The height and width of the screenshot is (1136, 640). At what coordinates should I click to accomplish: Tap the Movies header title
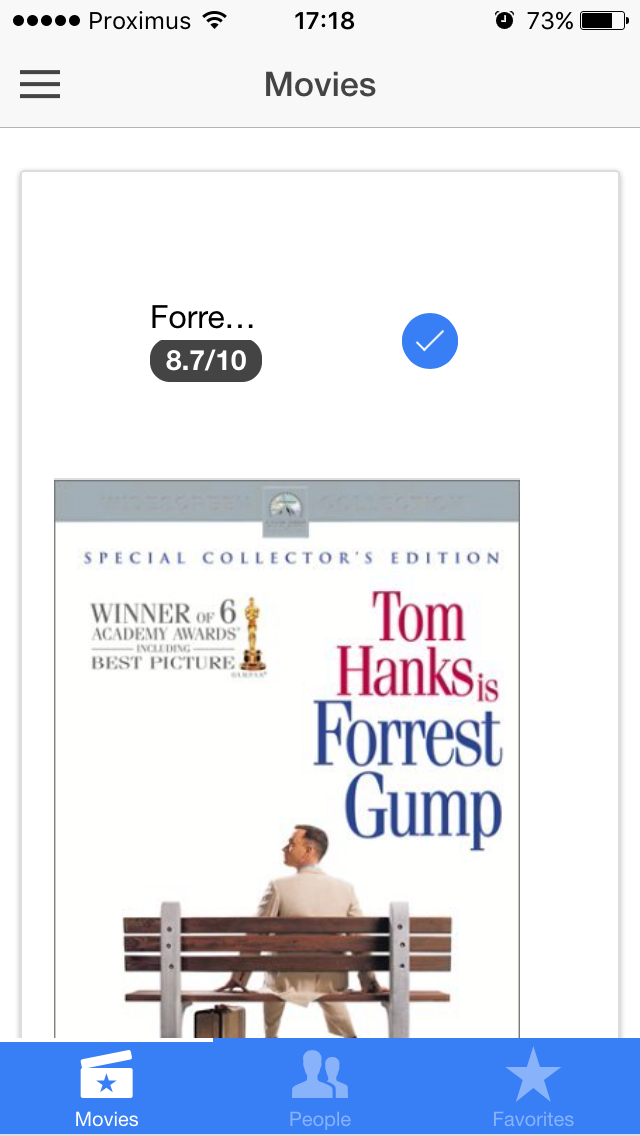pyautogui.click(x=320, y=85)
